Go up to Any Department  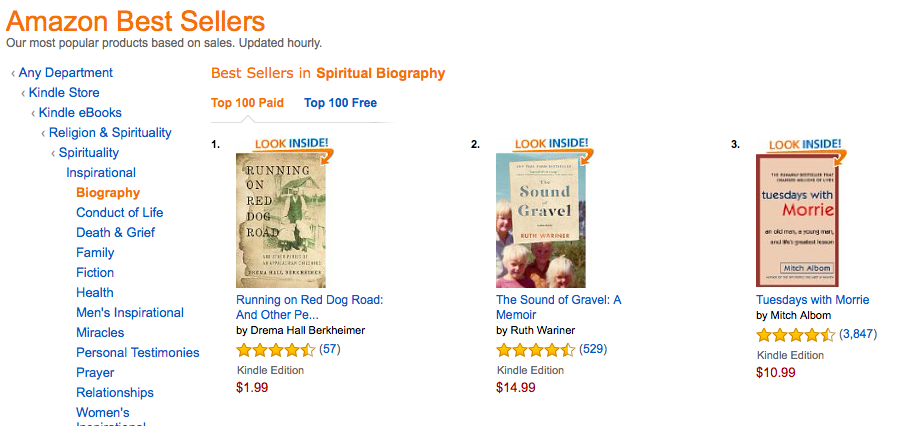pyautogui.click(x=65, y=73)
